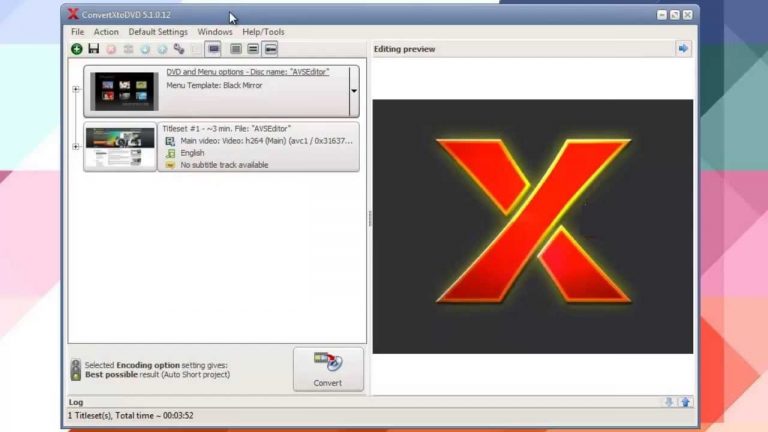Viewport: 768px width, 432px height.
Task: Click the Save project floppy icon
Action: [x=94, y=48]
